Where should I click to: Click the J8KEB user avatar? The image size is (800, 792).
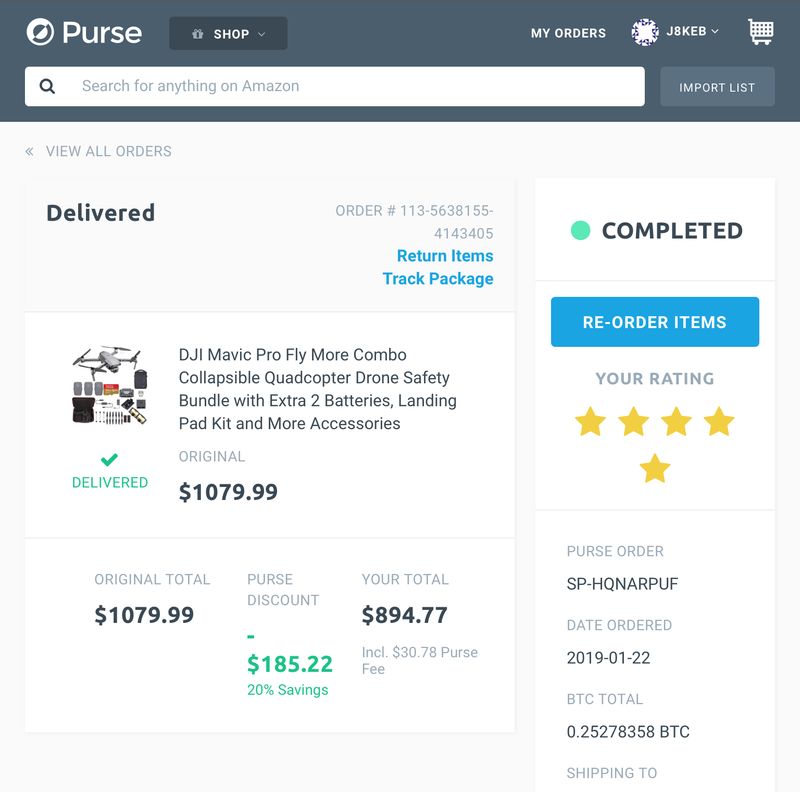tap(645, 32)
